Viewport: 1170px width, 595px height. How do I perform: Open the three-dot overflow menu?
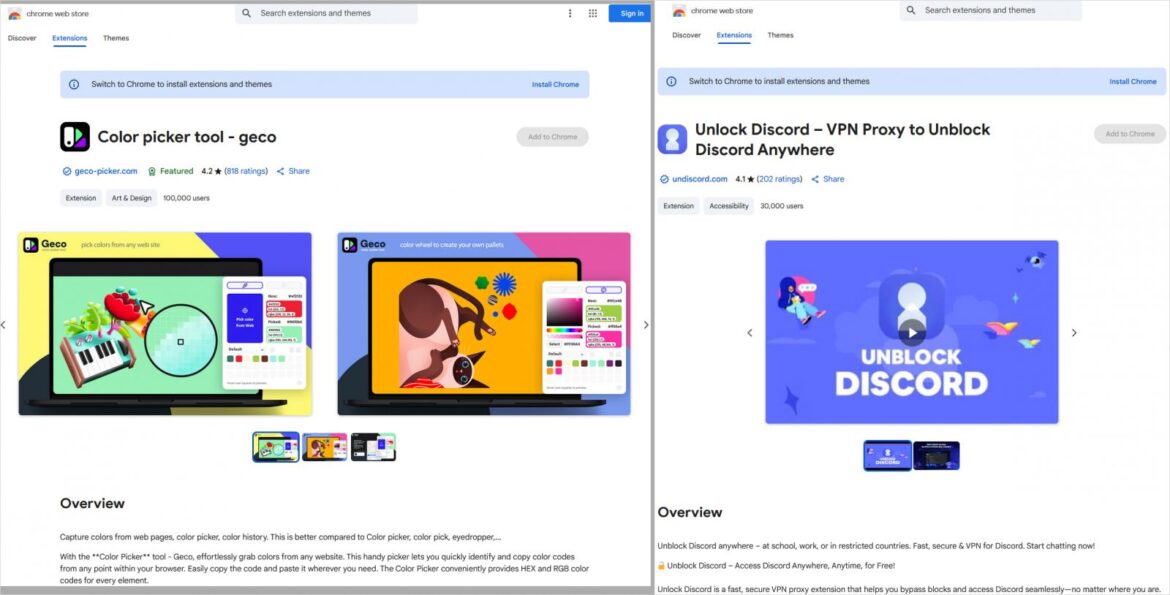(x=570, y=13)
